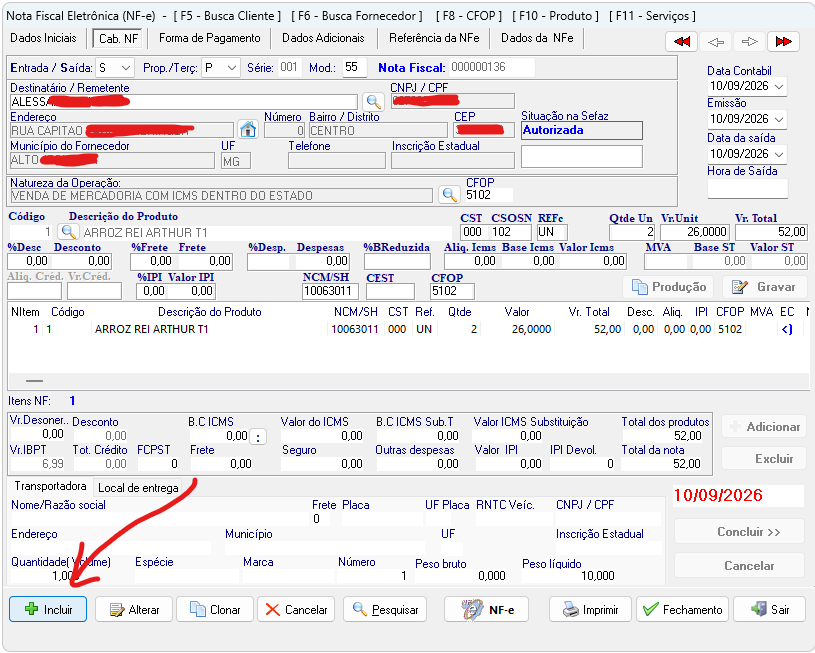Switch to Referência da NFe tab
This screenshot has height=653, width=815.
[x=434, y=38]
